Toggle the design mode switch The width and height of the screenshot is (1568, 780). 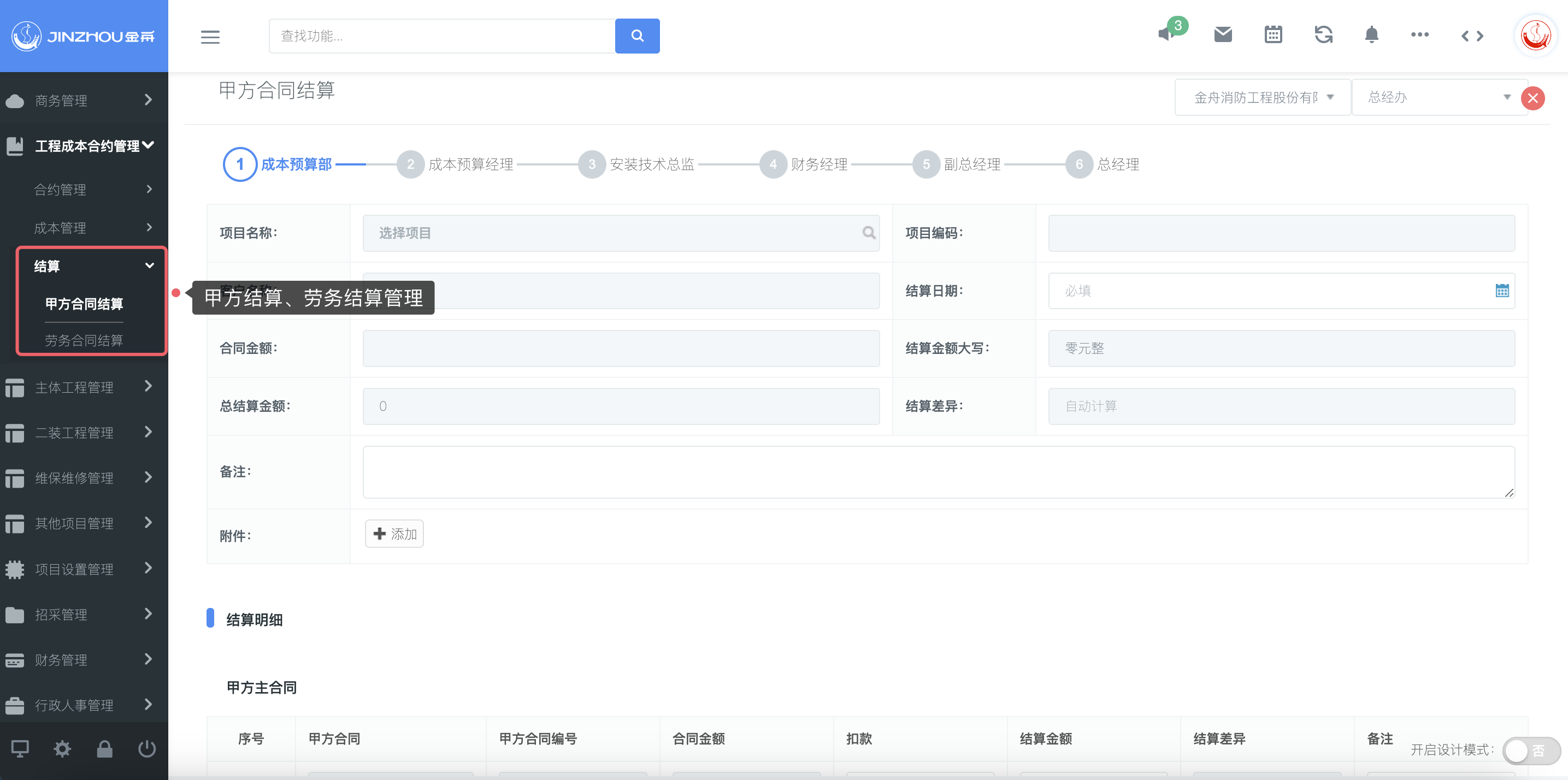(1530, 750)
